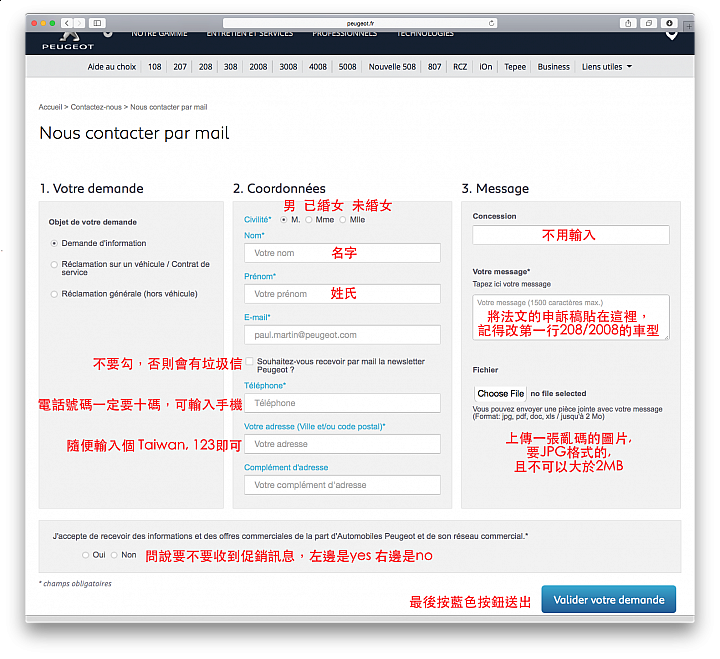The height and width of the screenshot is (659, 720).
Task: Open the 807 model menu item
Action: [434, 67]
